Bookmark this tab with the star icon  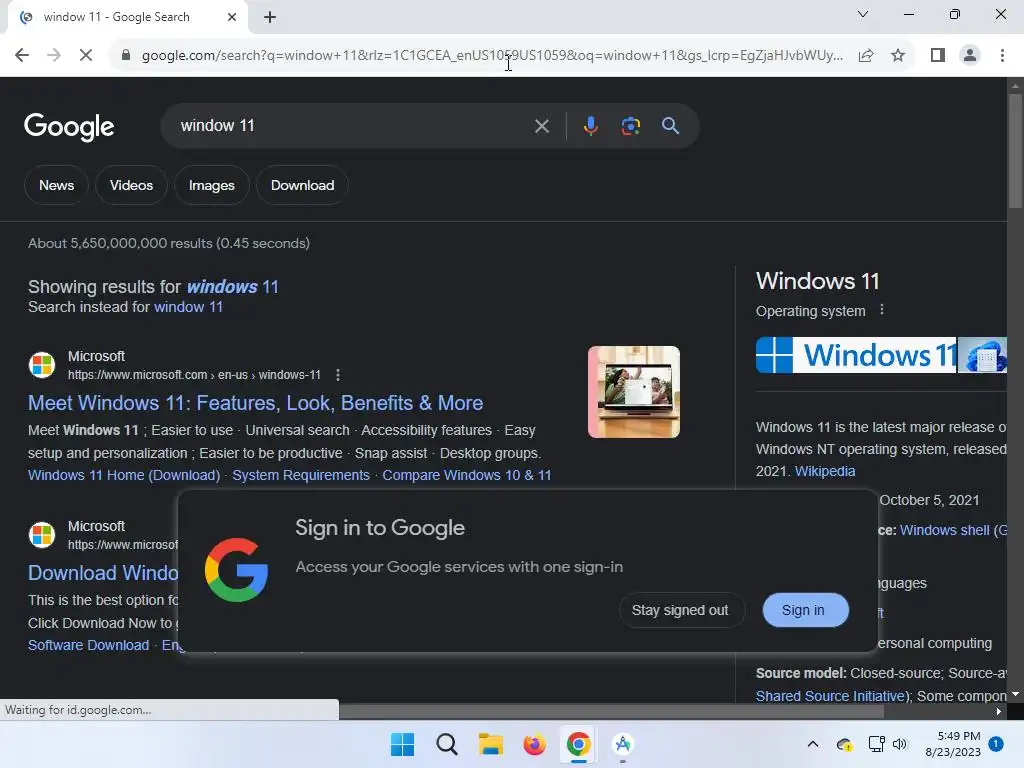898,56
